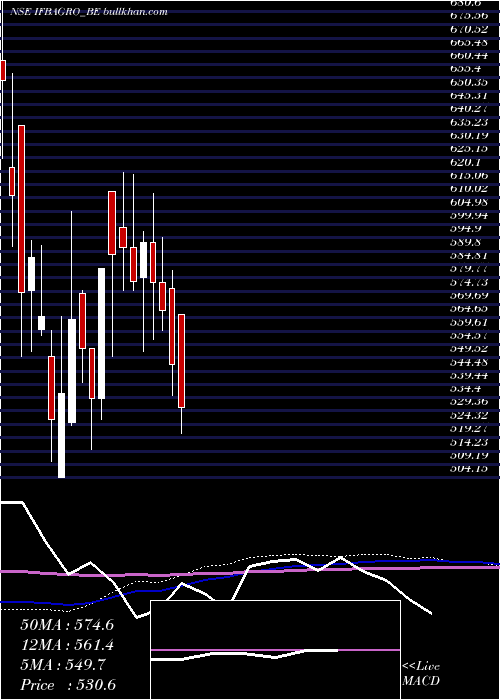Click the 665.48 price axis label
The height and width of the screenshot is (700, 500).
click(468, 42)
